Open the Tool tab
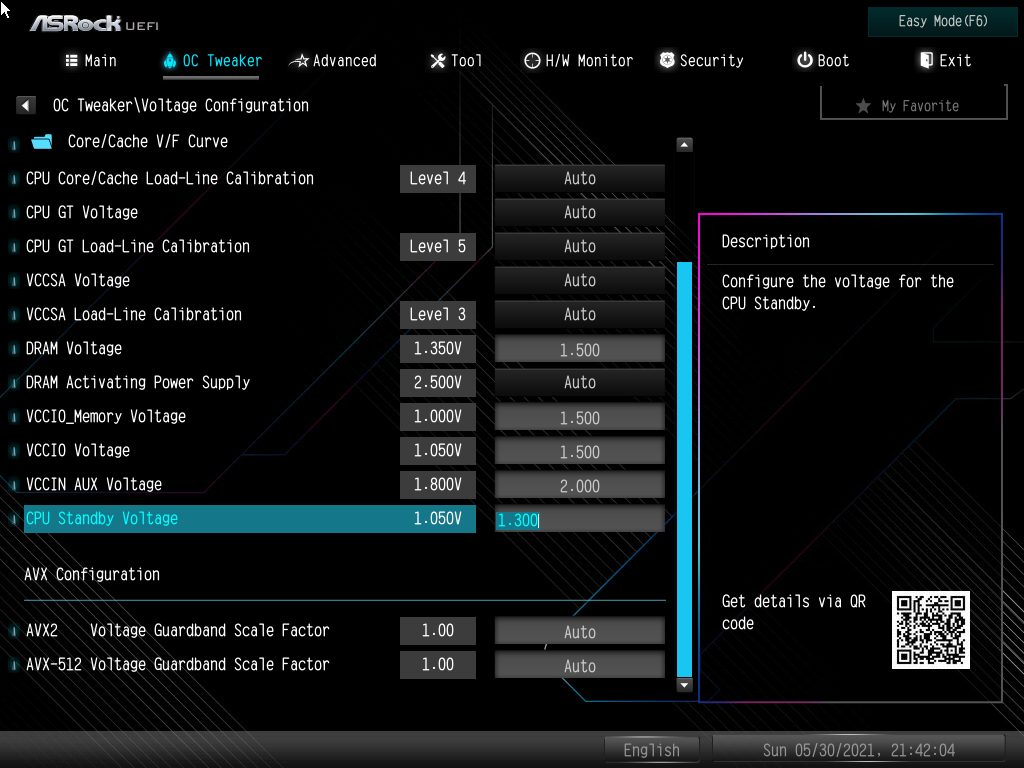This screenshot has width=1024, height=768. tap(456, 61)
